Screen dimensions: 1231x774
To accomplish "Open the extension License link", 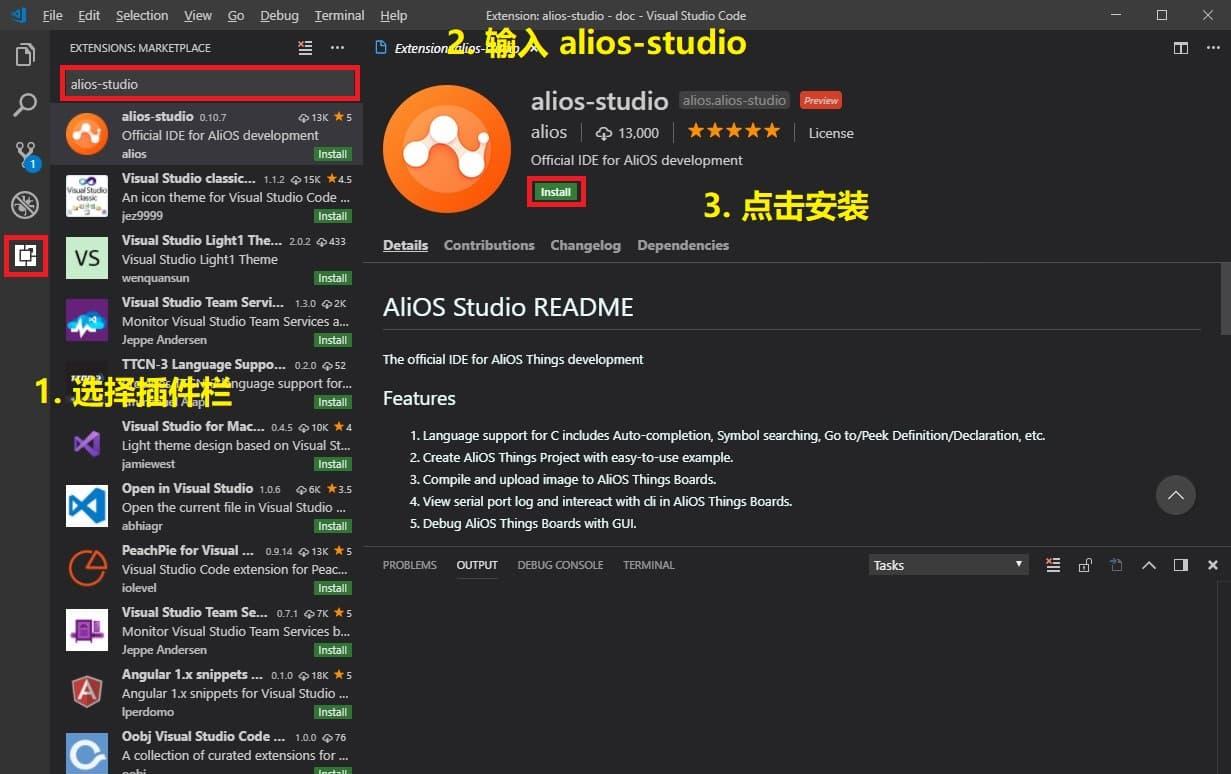I will click(x=831, y=132).
